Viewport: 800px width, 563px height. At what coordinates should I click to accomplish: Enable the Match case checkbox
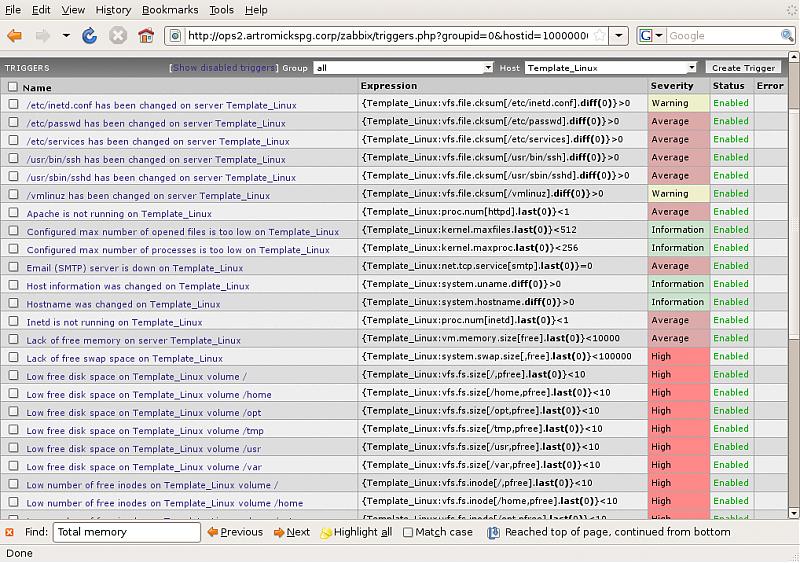408,532
